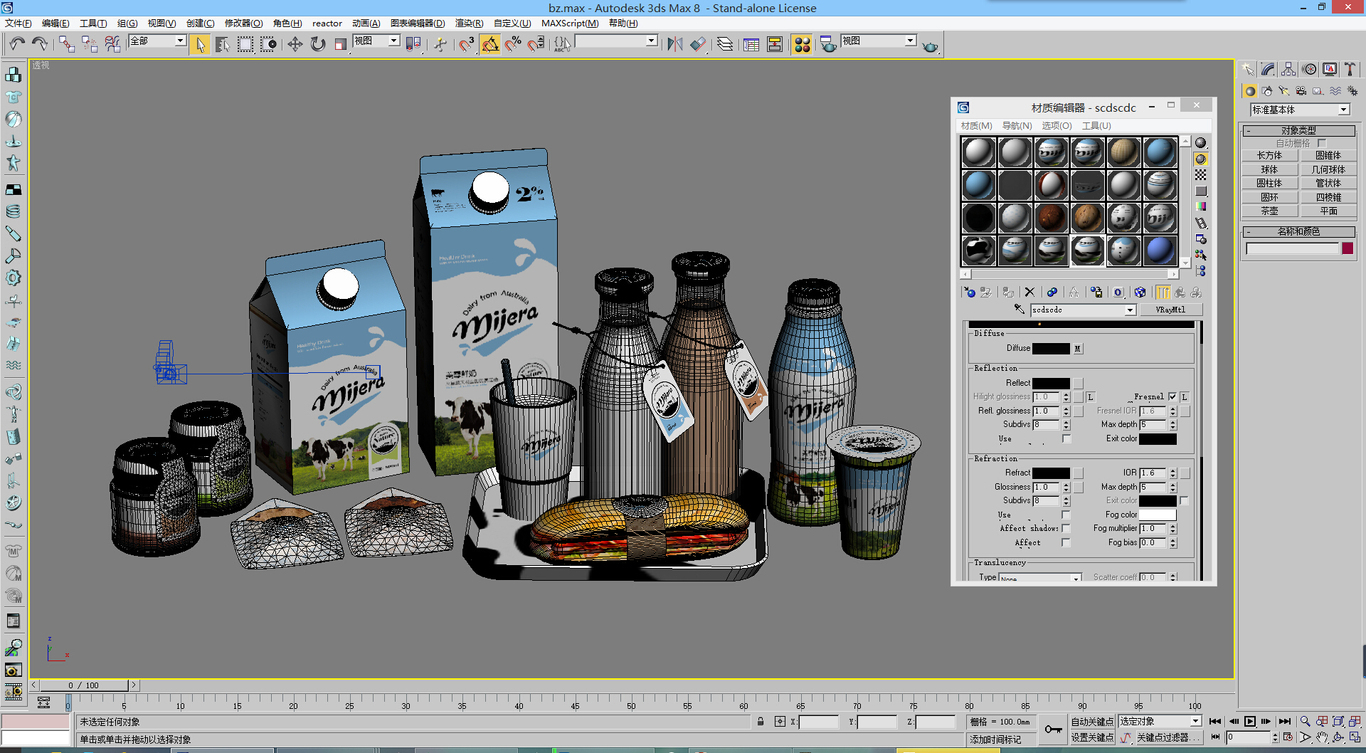Click Get Material icon in Material Editor
This screenshot has width=1366, height=753.
point(969,292)
